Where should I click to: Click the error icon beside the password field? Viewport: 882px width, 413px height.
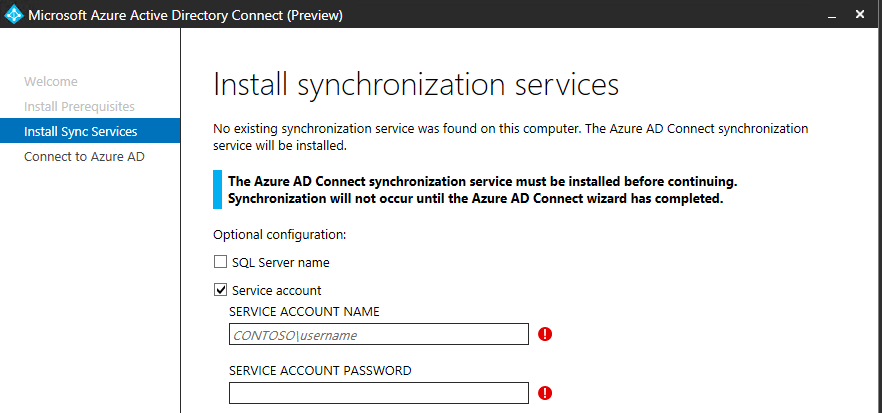click(545, 393)
